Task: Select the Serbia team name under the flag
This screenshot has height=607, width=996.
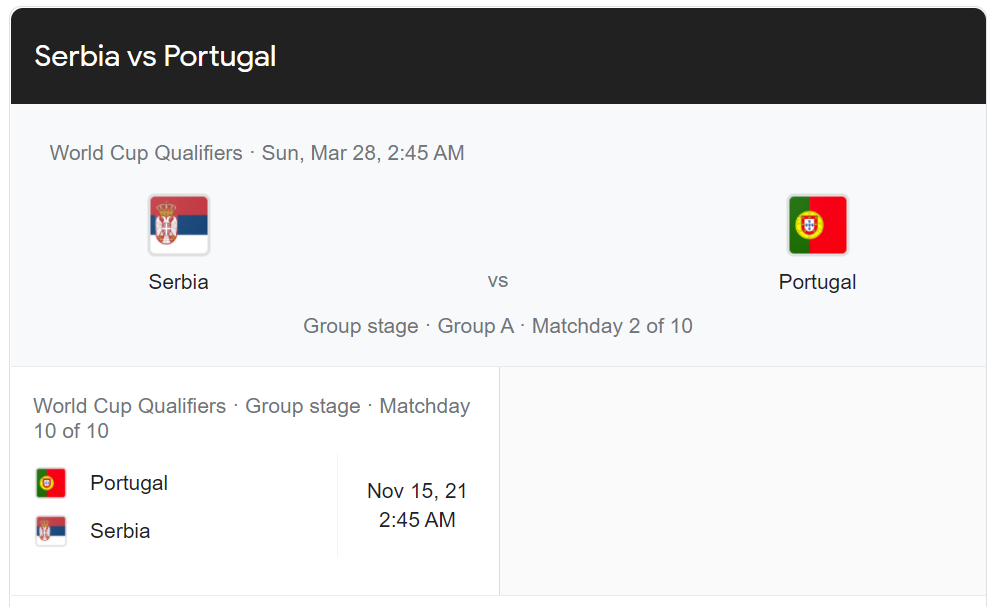Action: coord(178,282)
